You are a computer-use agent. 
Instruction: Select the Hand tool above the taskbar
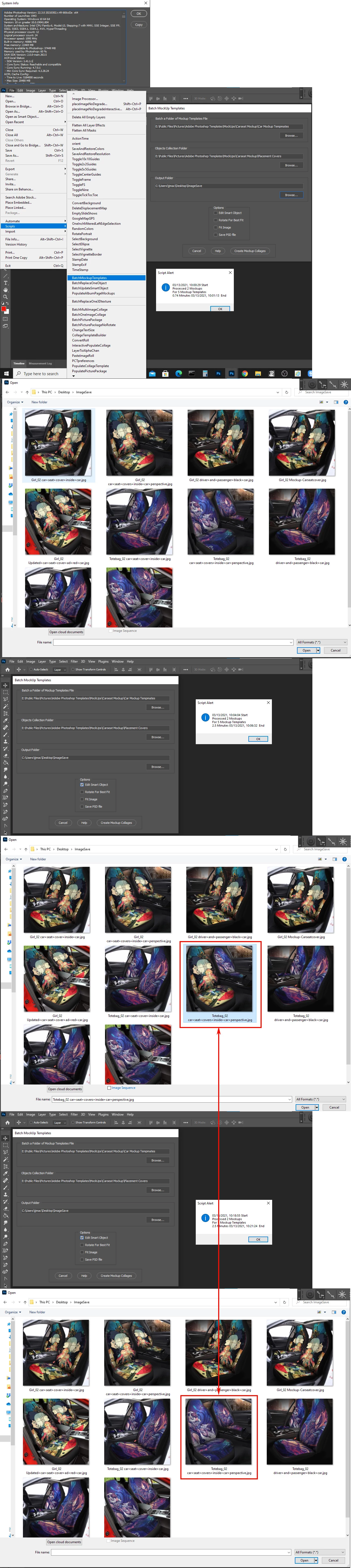coord(5,290)
